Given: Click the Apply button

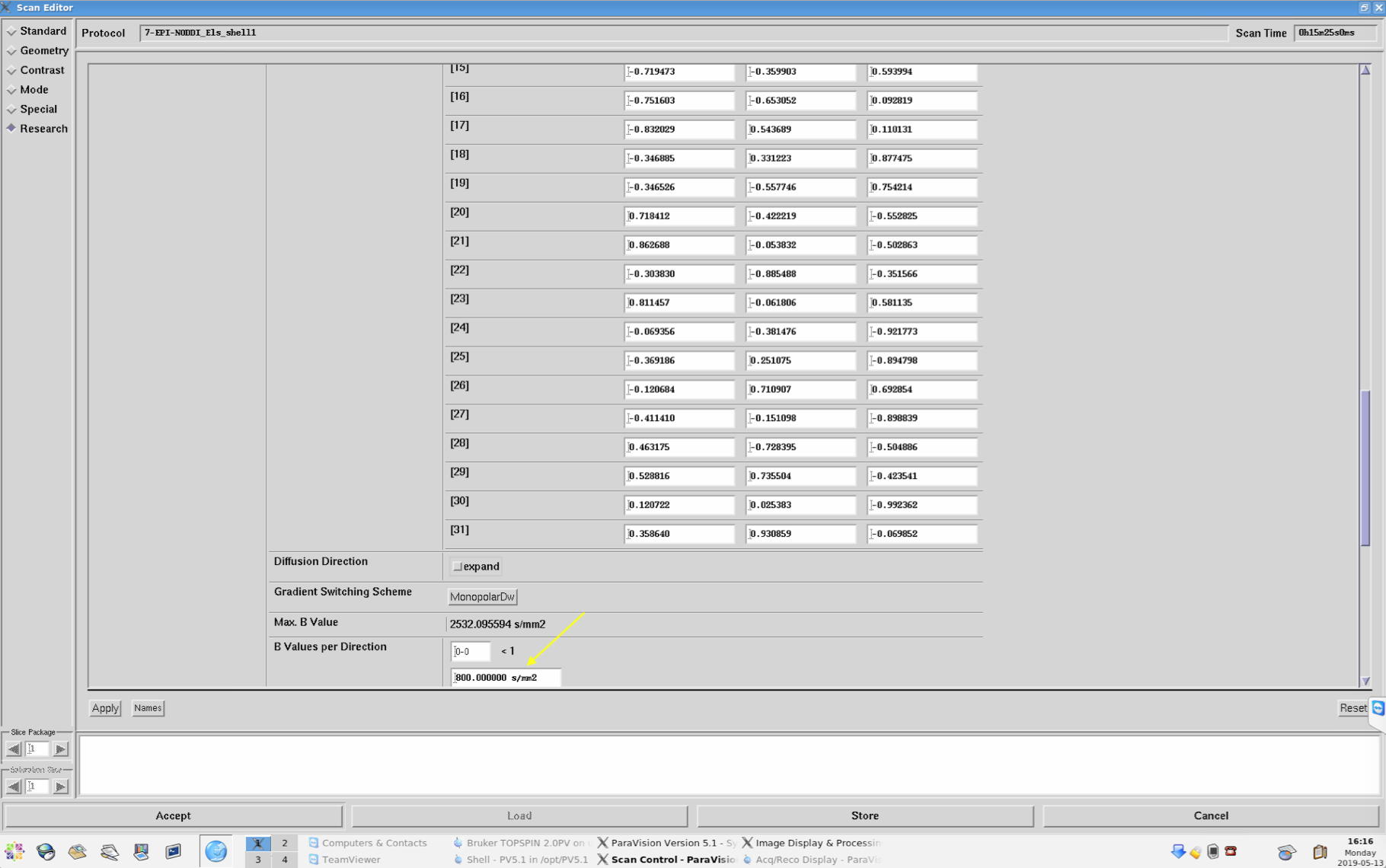Looking at the screenshot, I should pyautogui.click(x=105, y=708).
